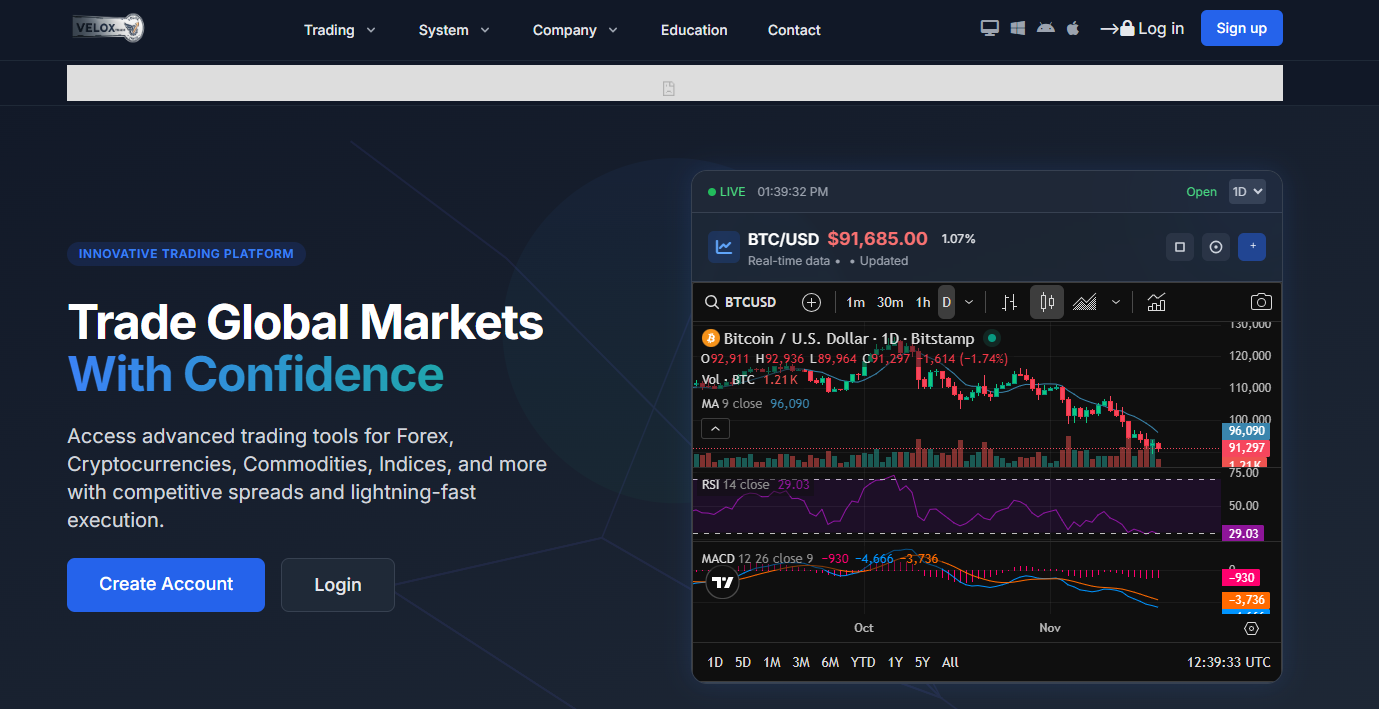The image size is (1379, 709).
Task: Select the 3M date range tab
Action: click(801, 662)
